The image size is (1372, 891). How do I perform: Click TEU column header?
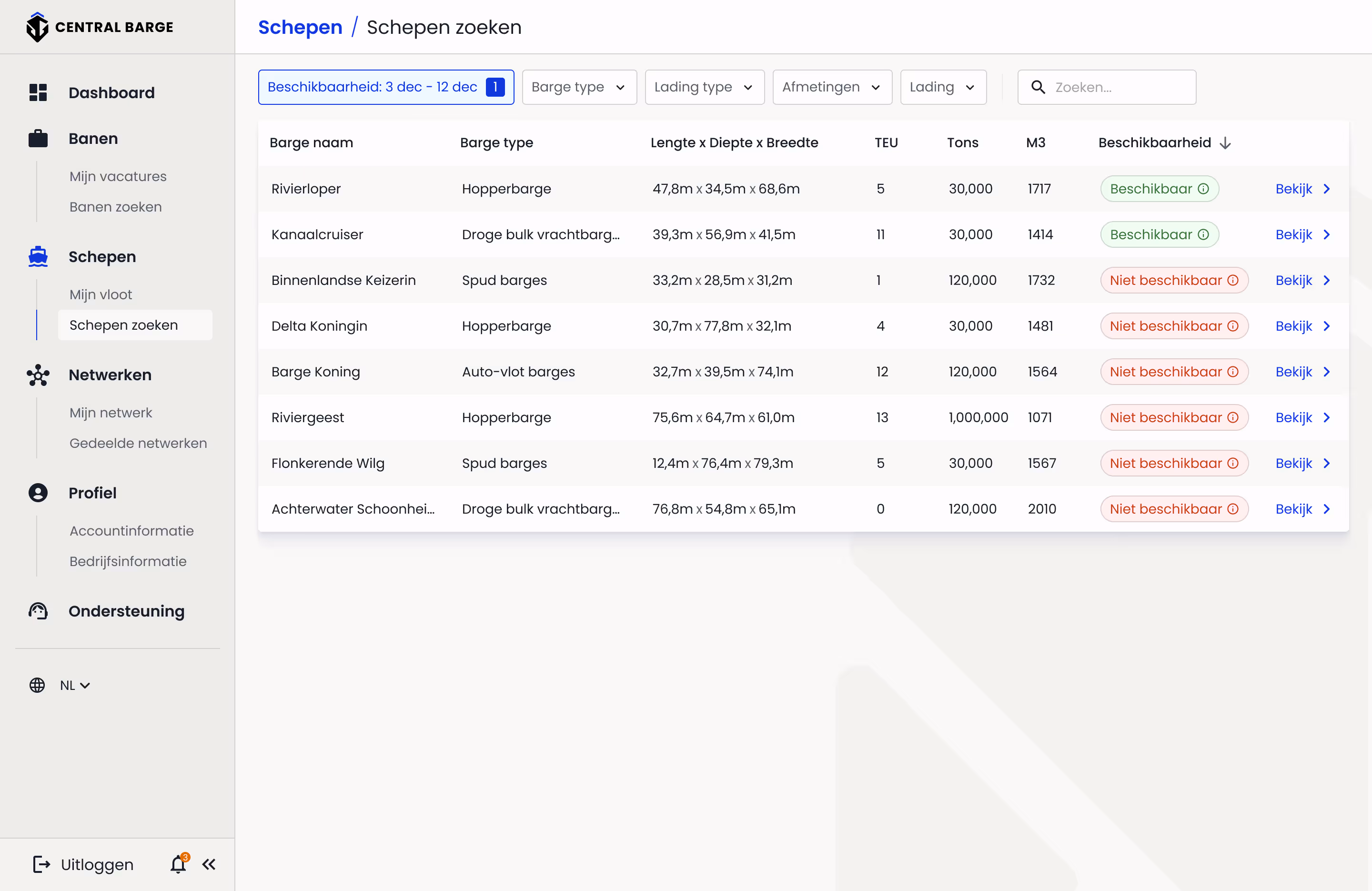pyautogui.click(x=886, y=142)
